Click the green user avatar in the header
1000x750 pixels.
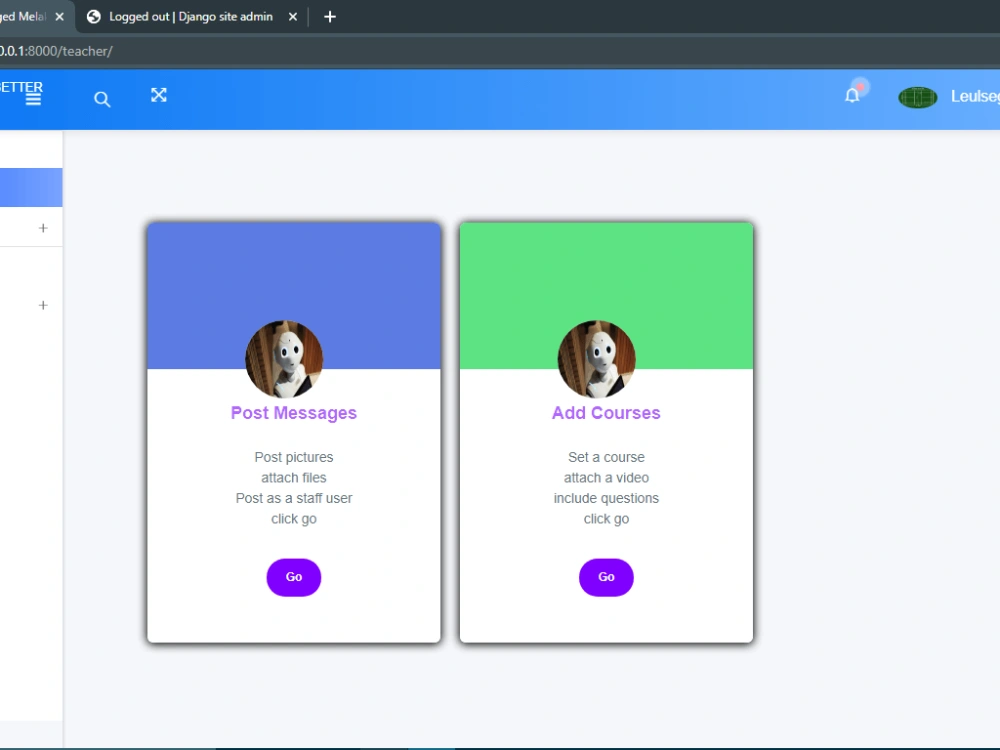coord(917,97)
